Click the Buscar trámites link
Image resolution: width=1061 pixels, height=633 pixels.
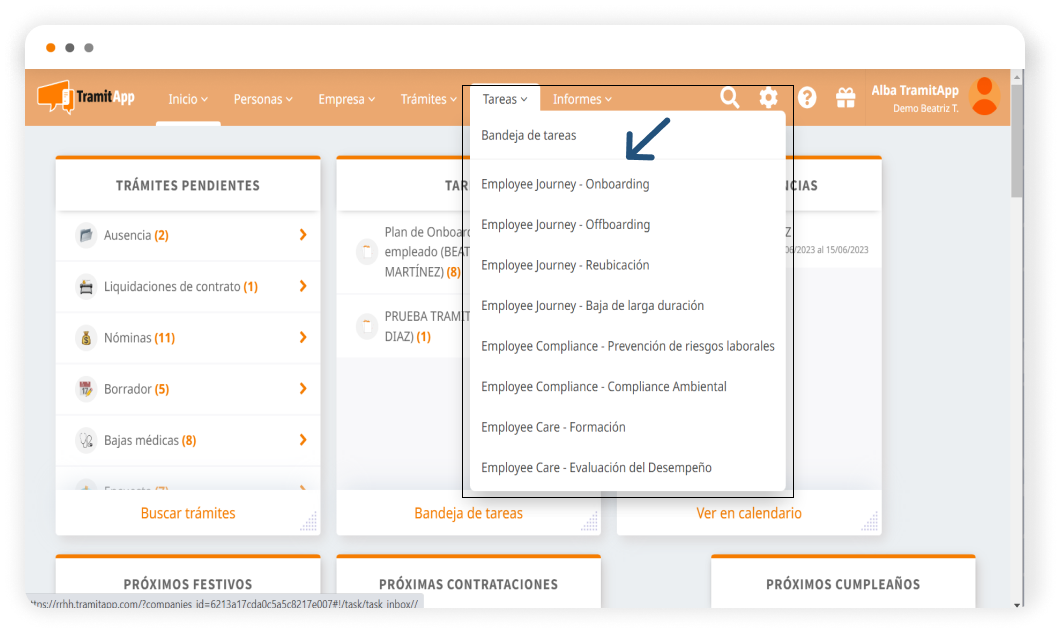[x=188, y=513]
